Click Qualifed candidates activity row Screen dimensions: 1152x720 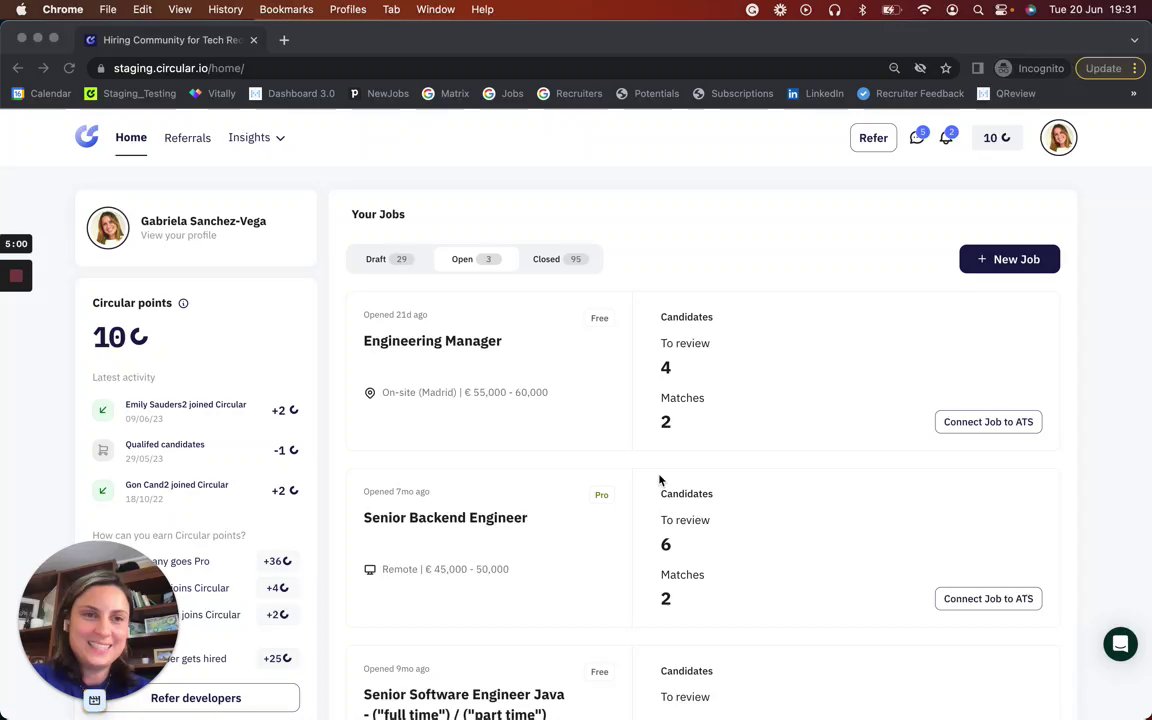195,450
